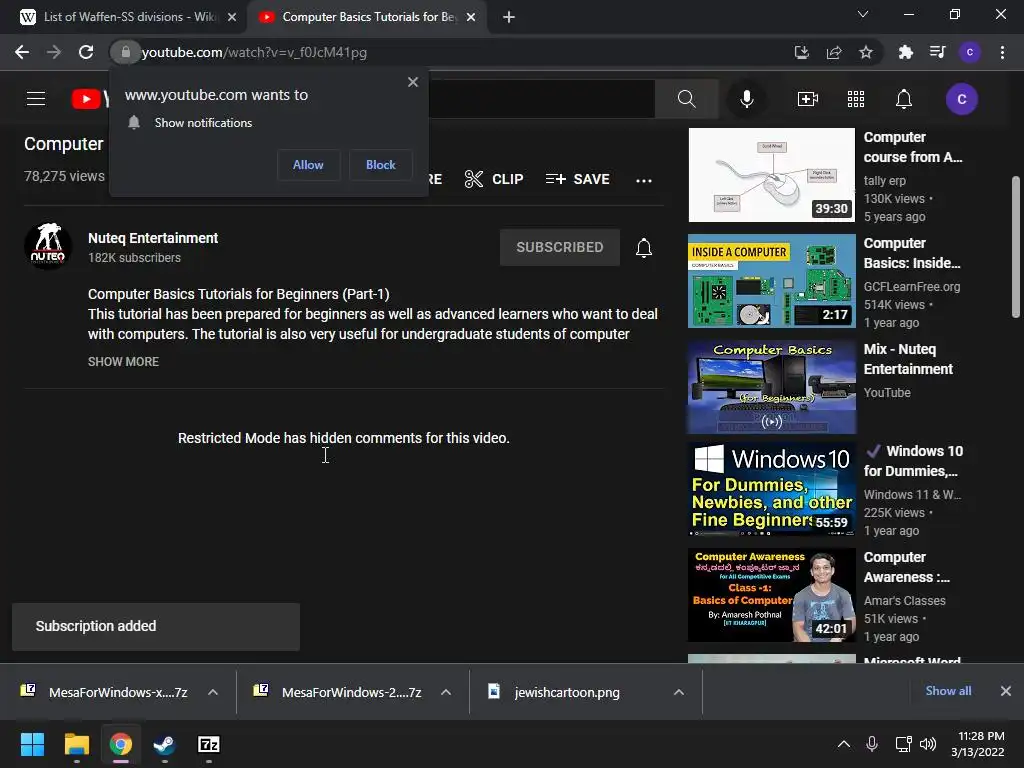Viewport: 1024px width, 768px height.
Task: Click the Clip scissors button
Action: click(x=494, y=179)
